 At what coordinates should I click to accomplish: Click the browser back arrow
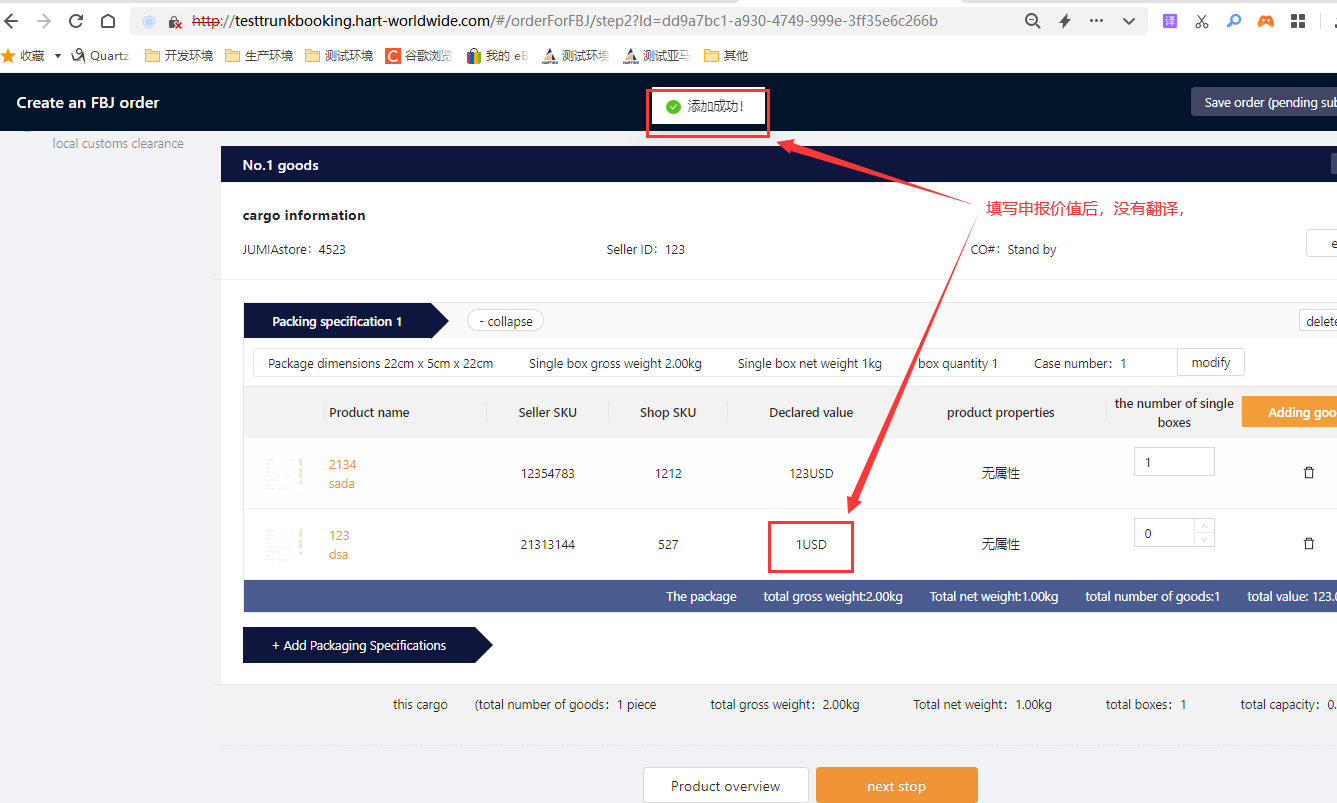tap(12, 21)
